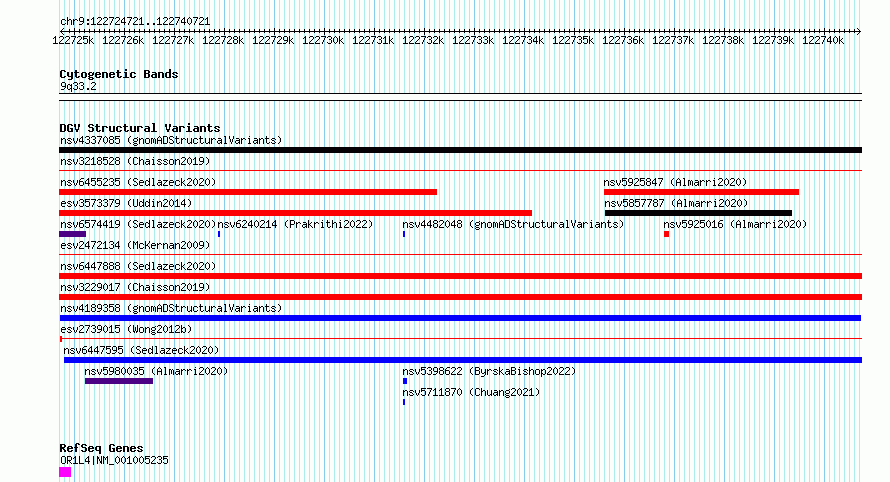
Task: Select the 9q33.2 cytogenetic band label
Action: (x=78, y=86)
